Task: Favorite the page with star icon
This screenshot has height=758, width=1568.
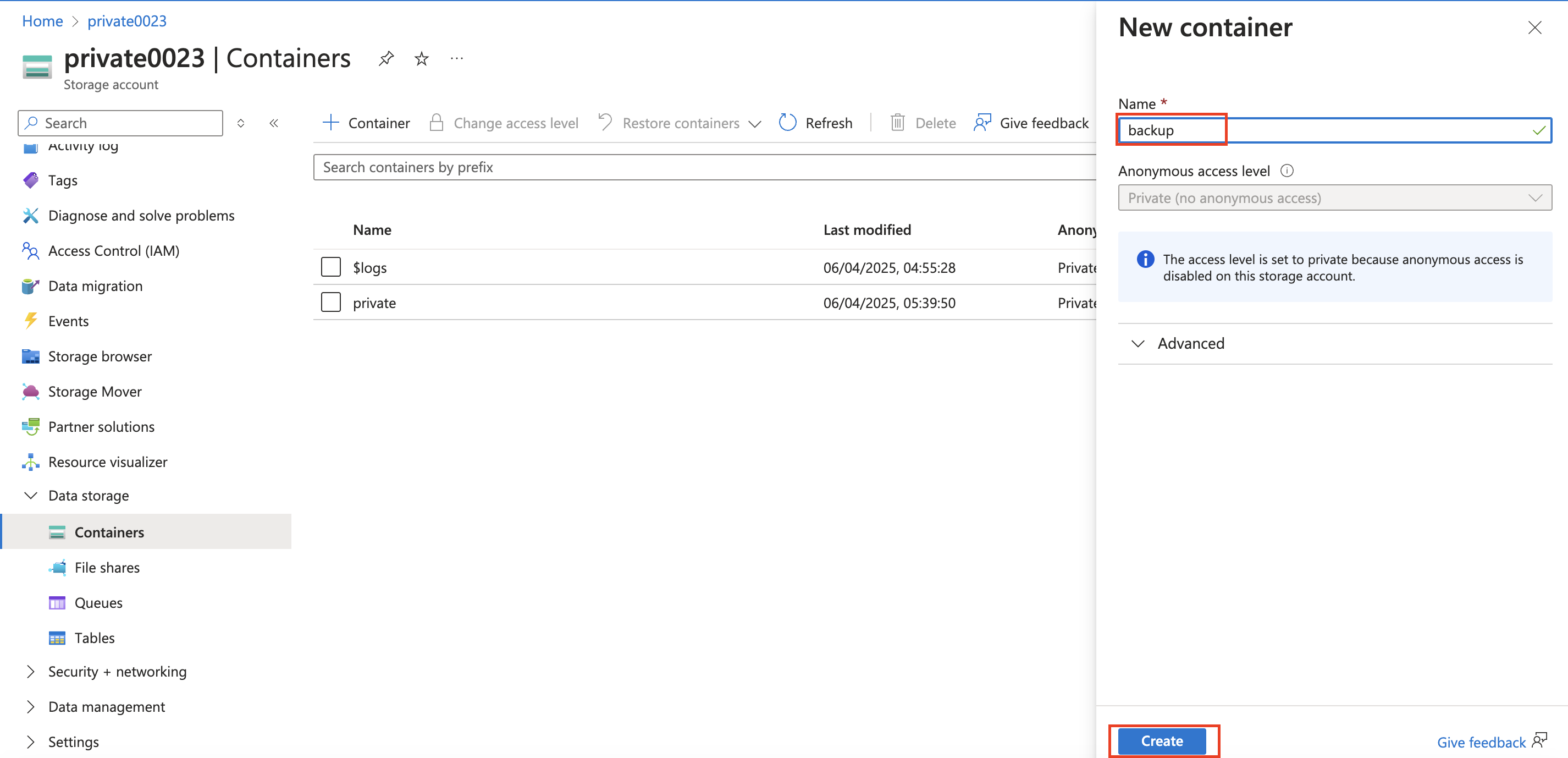Action: pyautogui.click(x=421, y=58)
